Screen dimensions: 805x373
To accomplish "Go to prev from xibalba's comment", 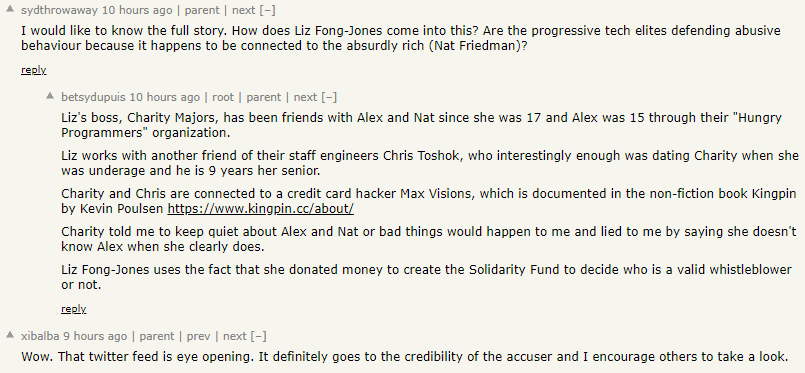I will click(x=198, y=337).
